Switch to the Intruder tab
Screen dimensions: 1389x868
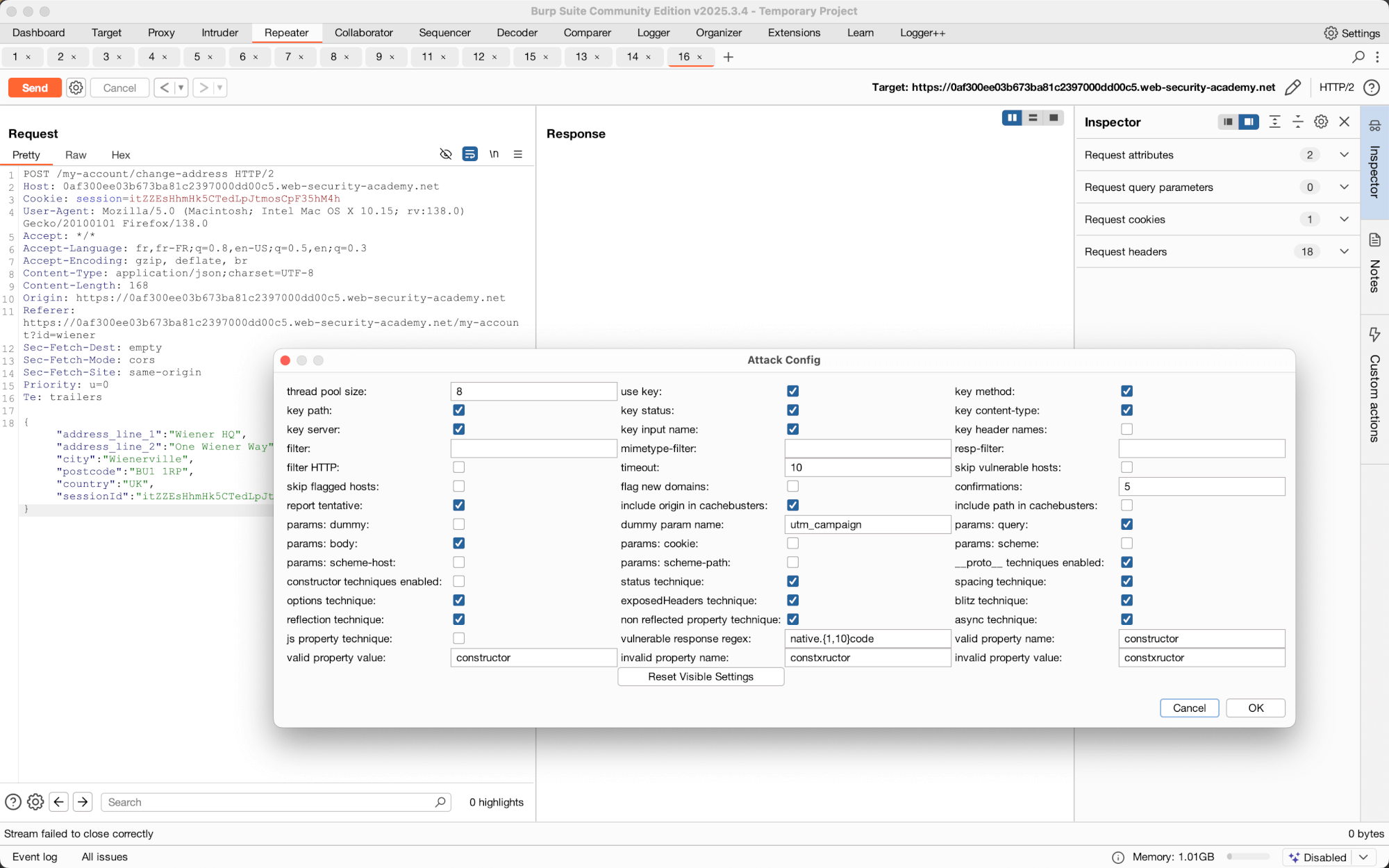pyautogui.click(x=219, y=33)
